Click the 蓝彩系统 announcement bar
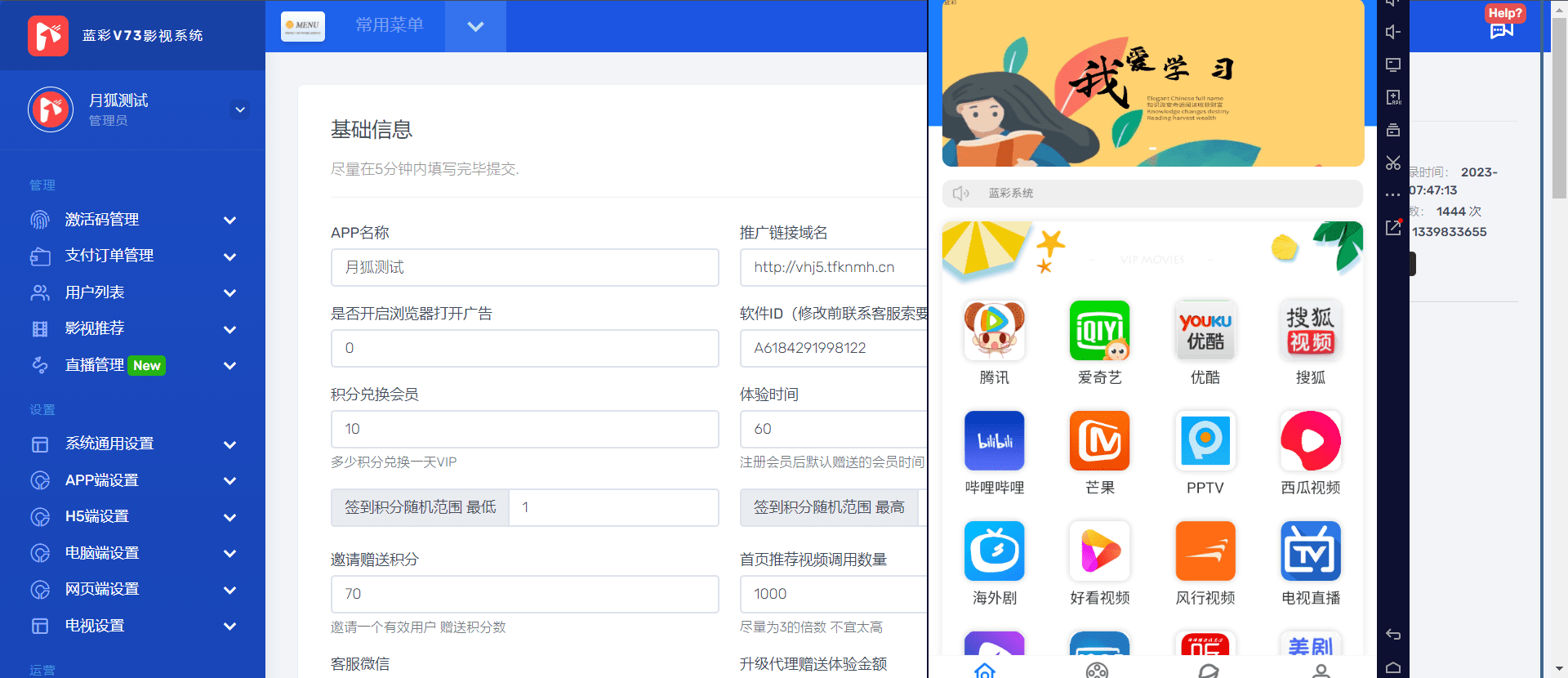This screenshot has height=678, width=1568. pos(1152,194)
